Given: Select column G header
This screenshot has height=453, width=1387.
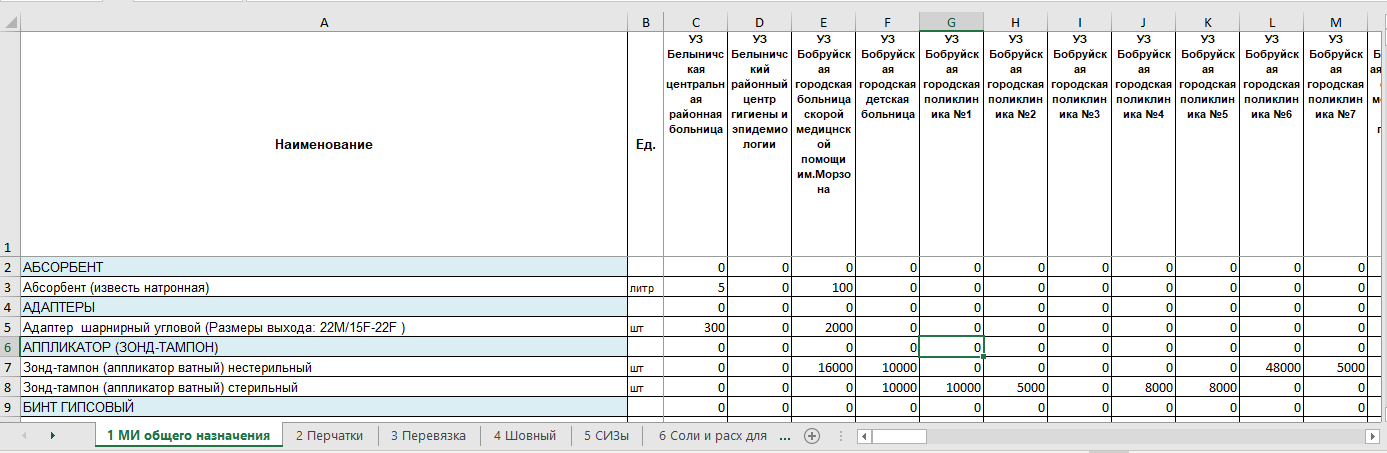Looking at the screenshot, I should coord(951,23).
